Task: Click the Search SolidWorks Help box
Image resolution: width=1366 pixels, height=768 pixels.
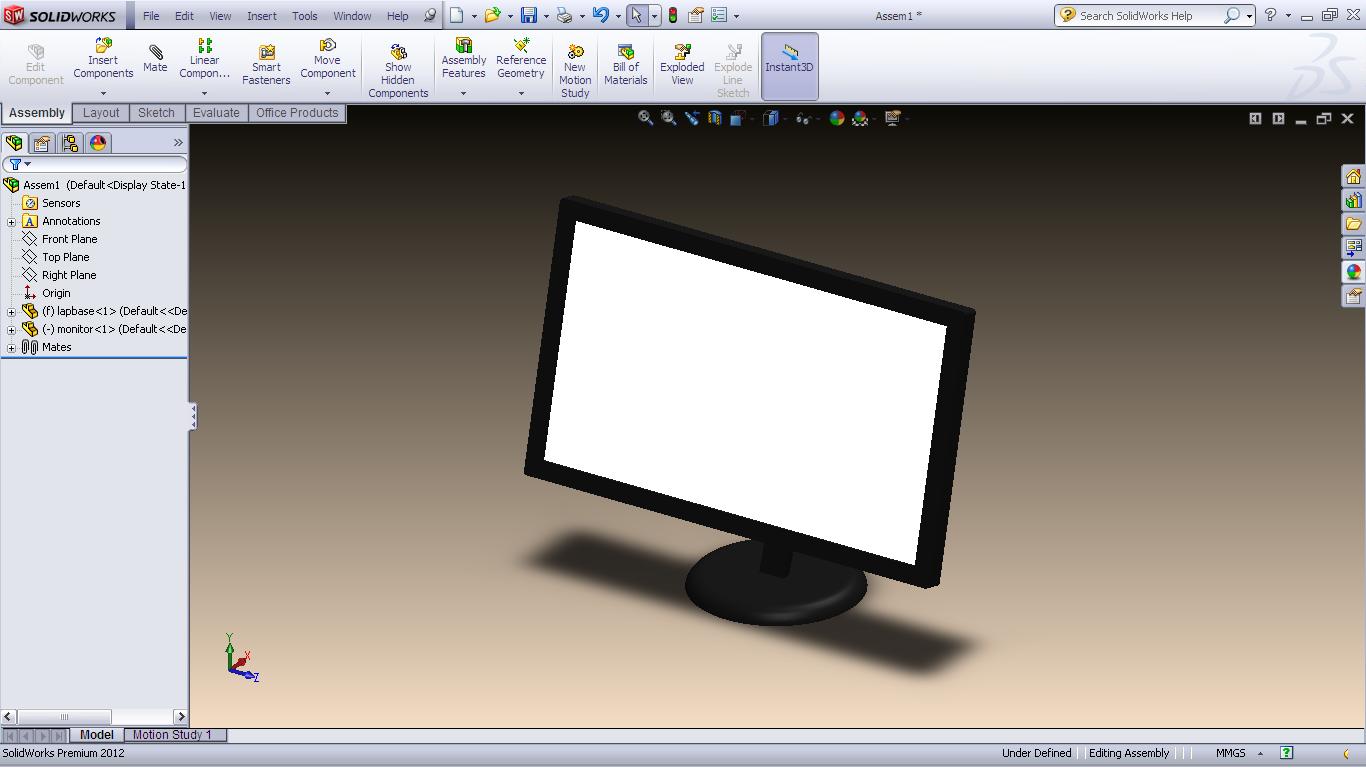Action: [1155, 15]
